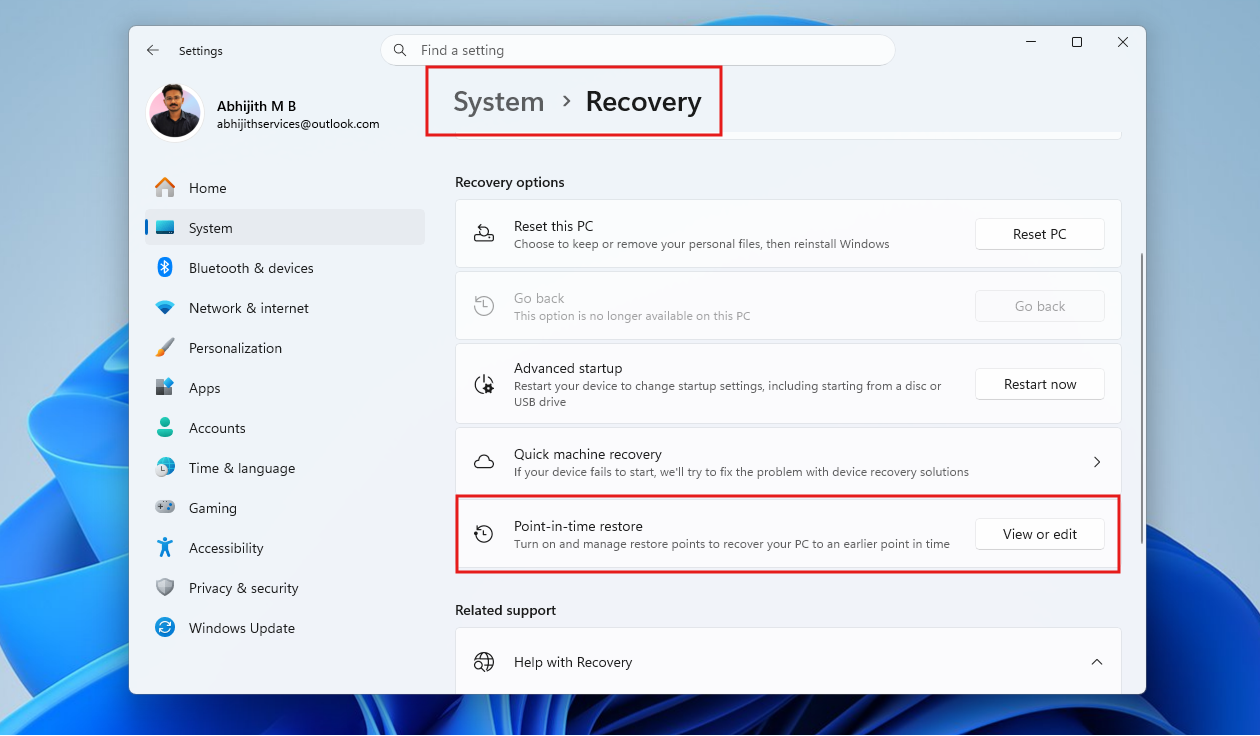Click System in the breadcrumb
Image resolution: width=1260 pixels, height=736 pixels.
tap(499, 102)
